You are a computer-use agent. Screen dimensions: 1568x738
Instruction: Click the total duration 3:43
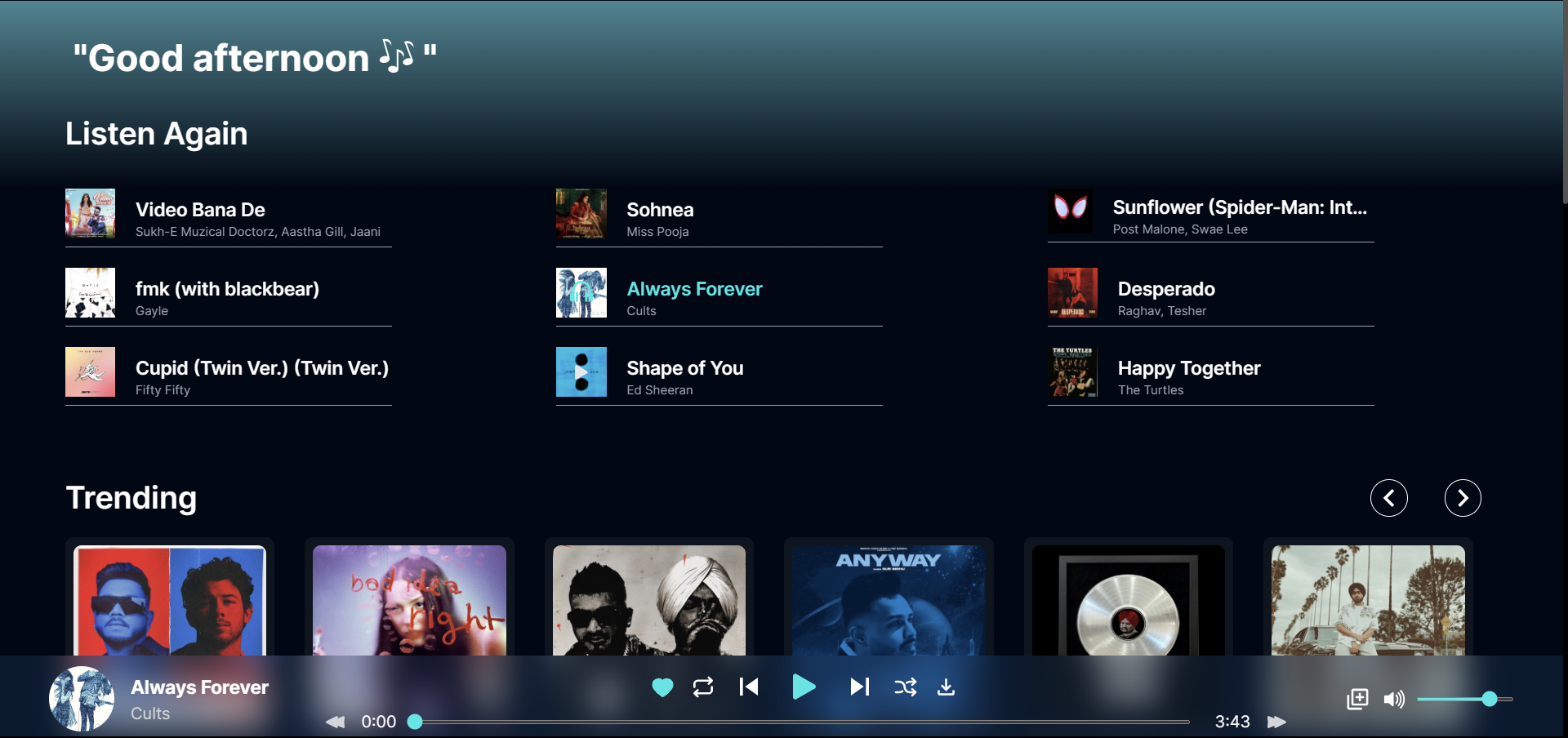1232,722
